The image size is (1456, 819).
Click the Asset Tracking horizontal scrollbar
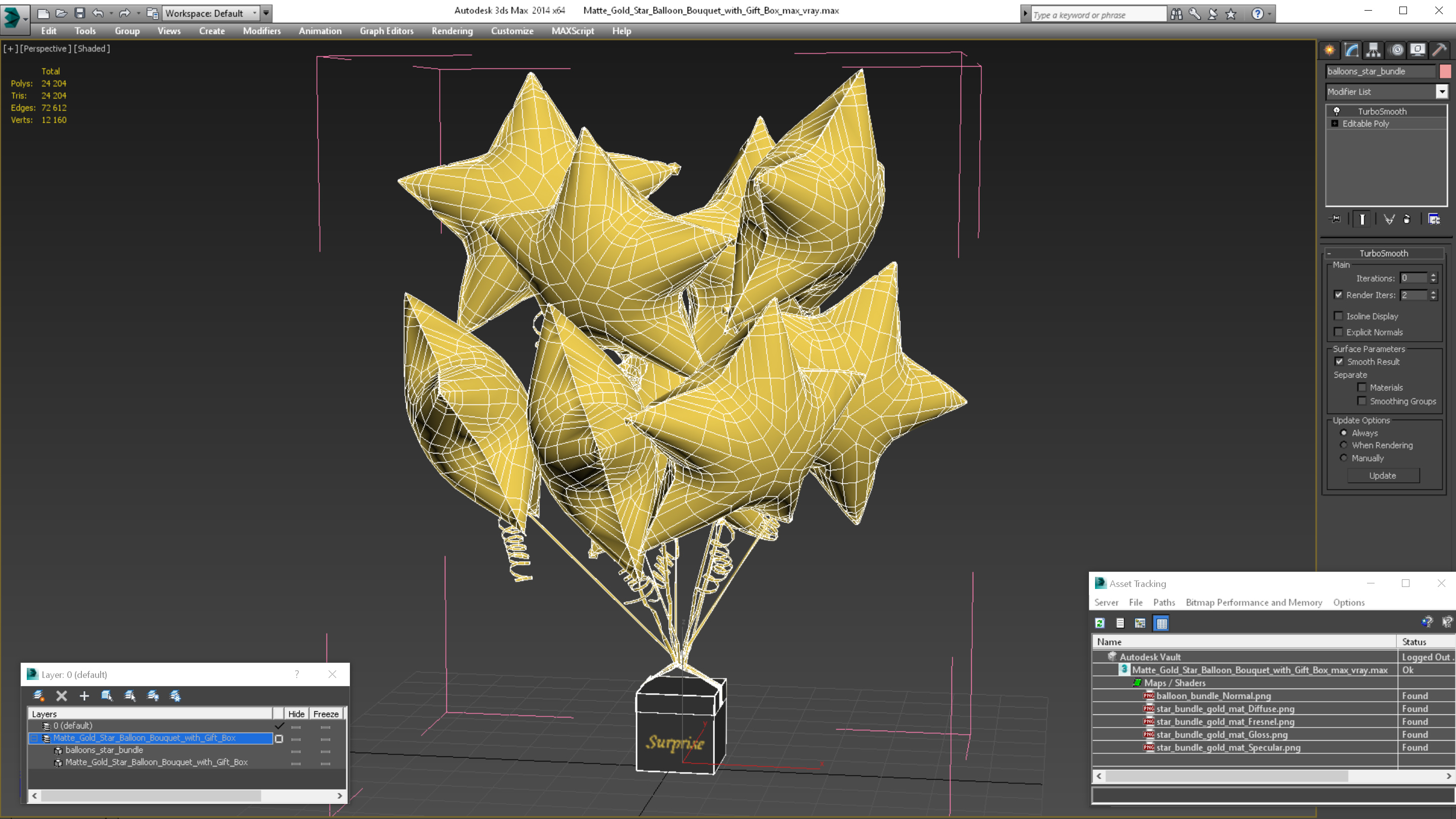coord(1273,776)
